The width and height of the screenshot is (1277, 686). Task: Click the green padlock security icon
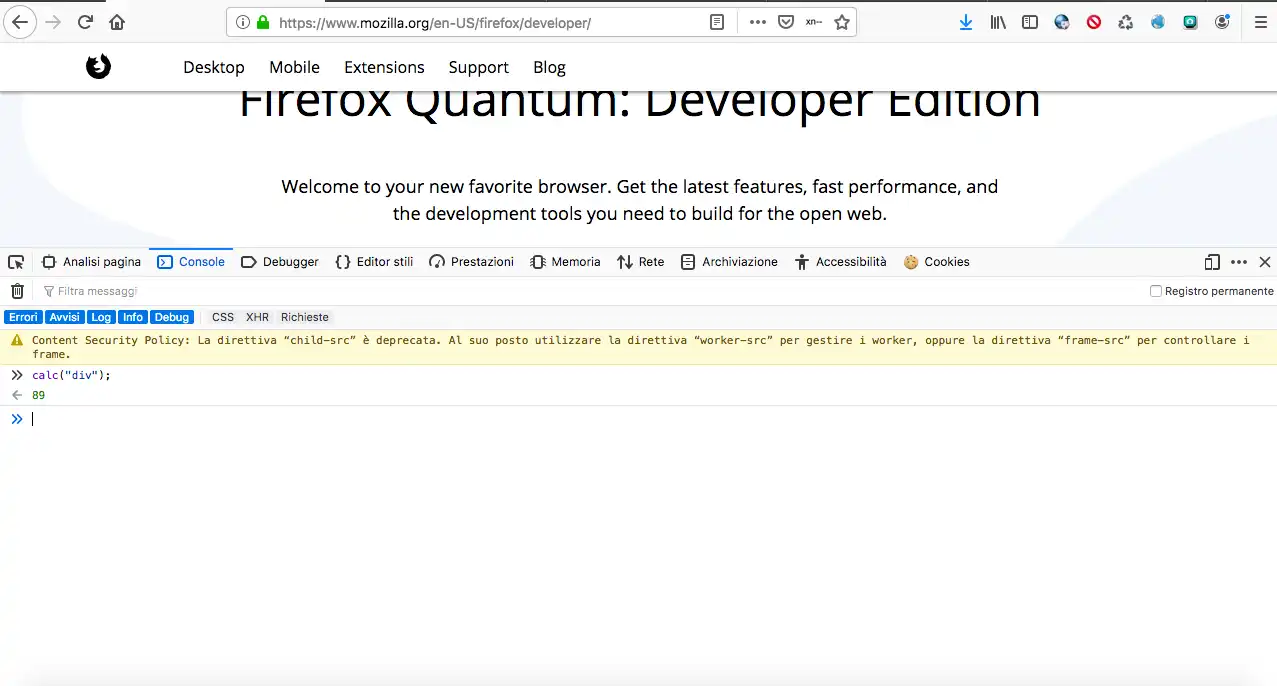click(x=263, y=22)
